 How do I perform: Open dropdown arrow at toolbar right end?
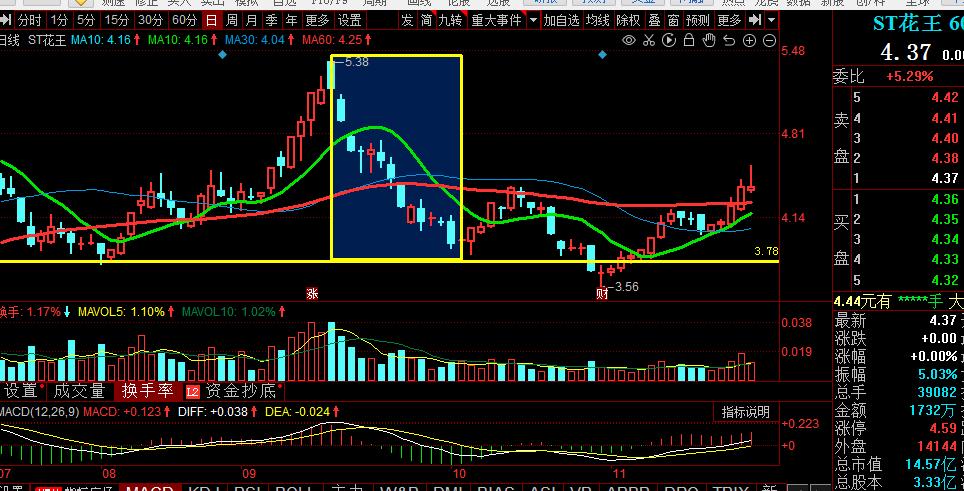tap(771, 20)
